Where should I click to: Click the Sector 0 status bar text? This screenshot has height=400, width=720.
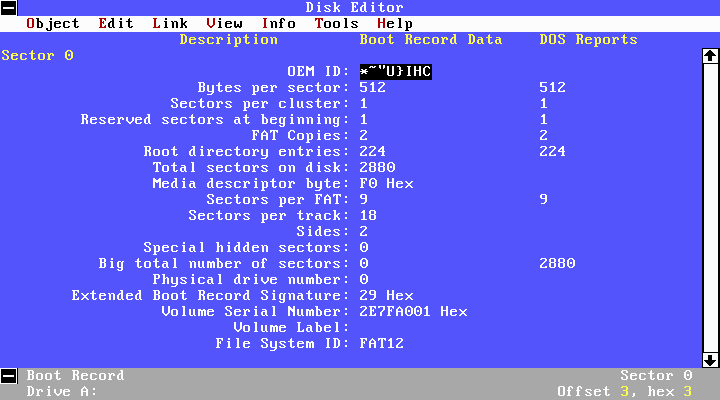(x=656, y=376)
